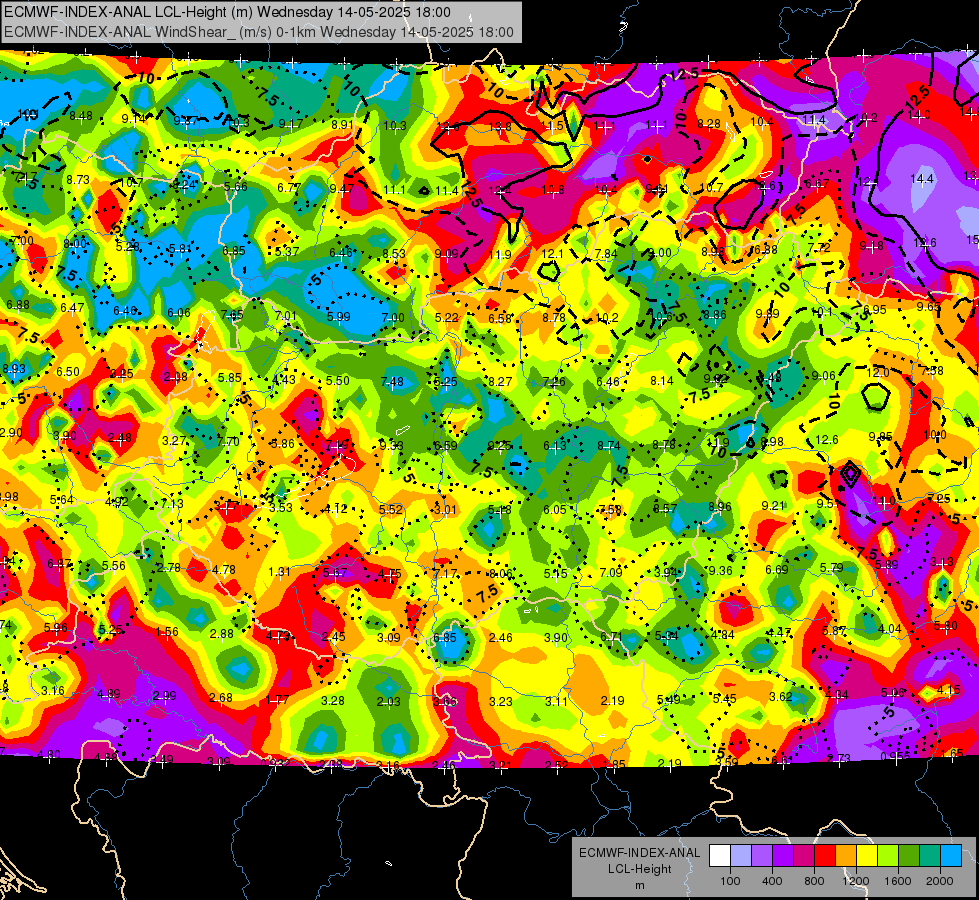This screenshot has height=900, width=979.
Task: Click the LCL-Height (m) header line
Action: pyautogui.click(x=227, y=12)
